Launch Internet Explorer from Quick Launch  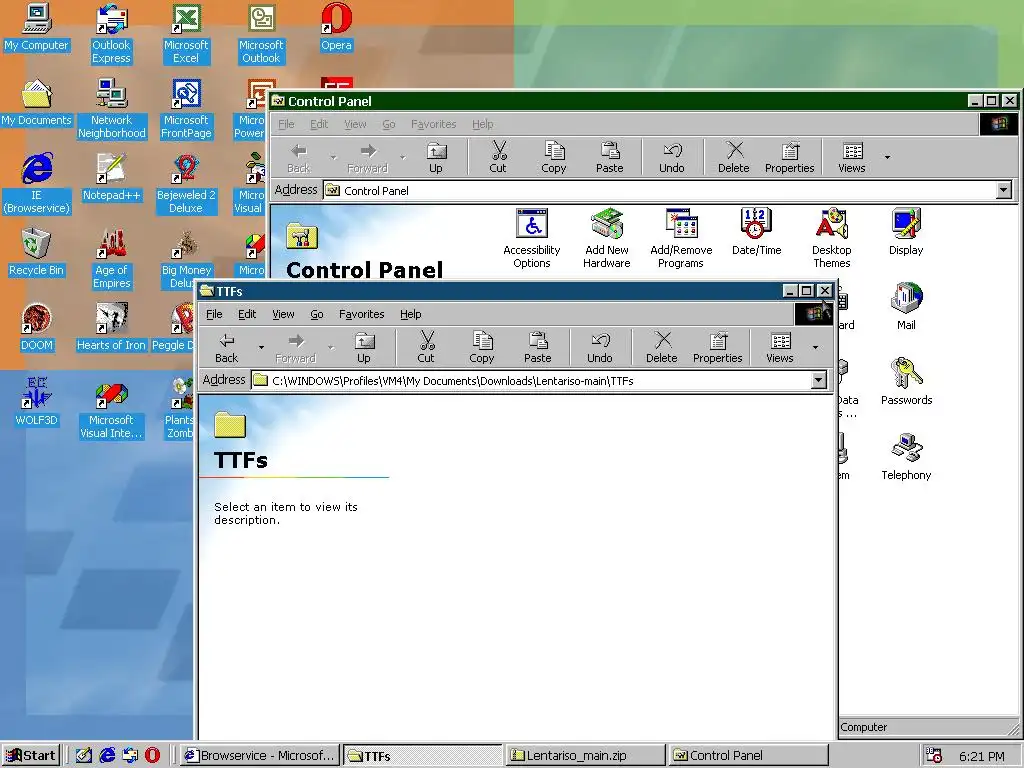[107, 756]
